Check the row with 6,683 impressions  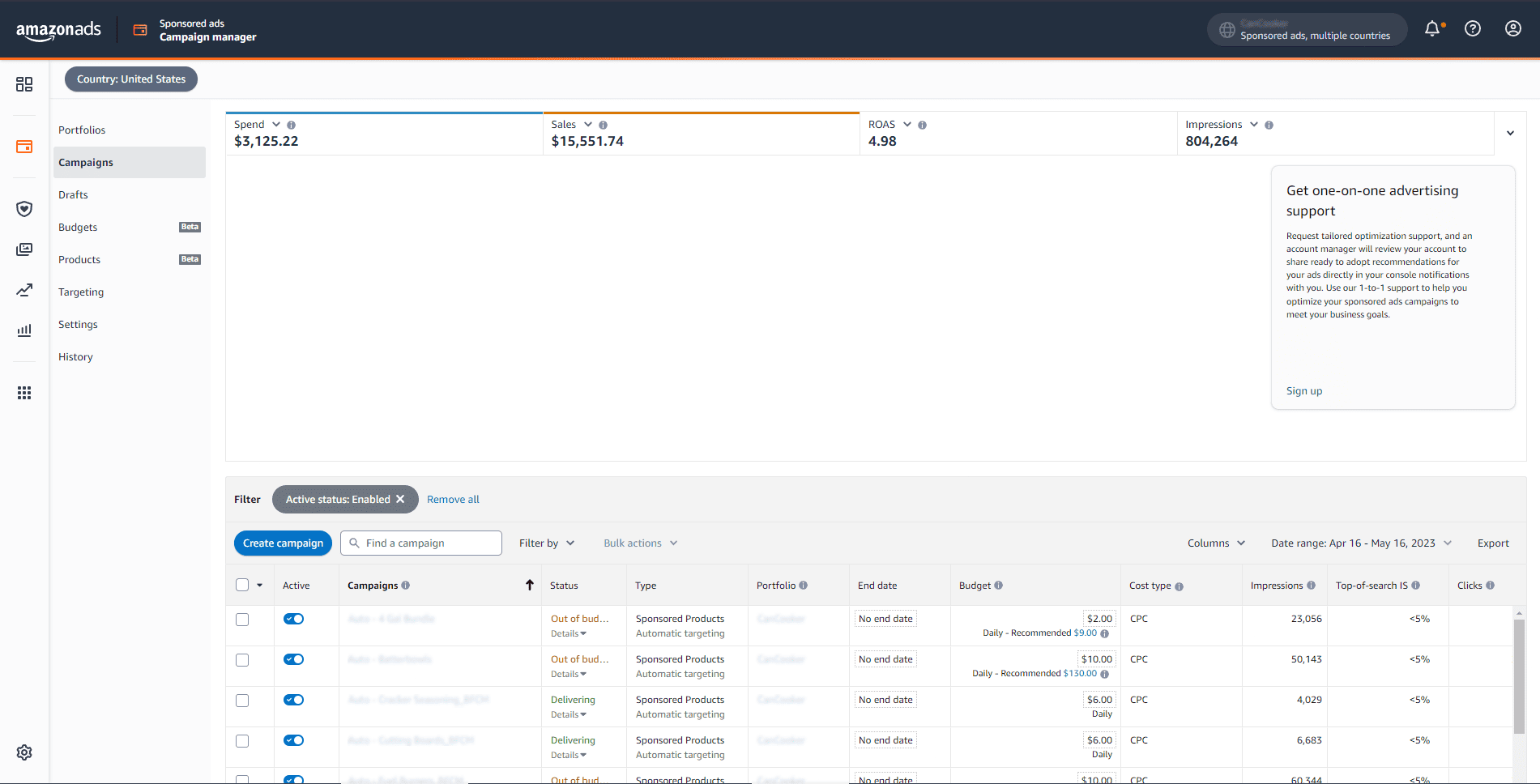[242, 741]
